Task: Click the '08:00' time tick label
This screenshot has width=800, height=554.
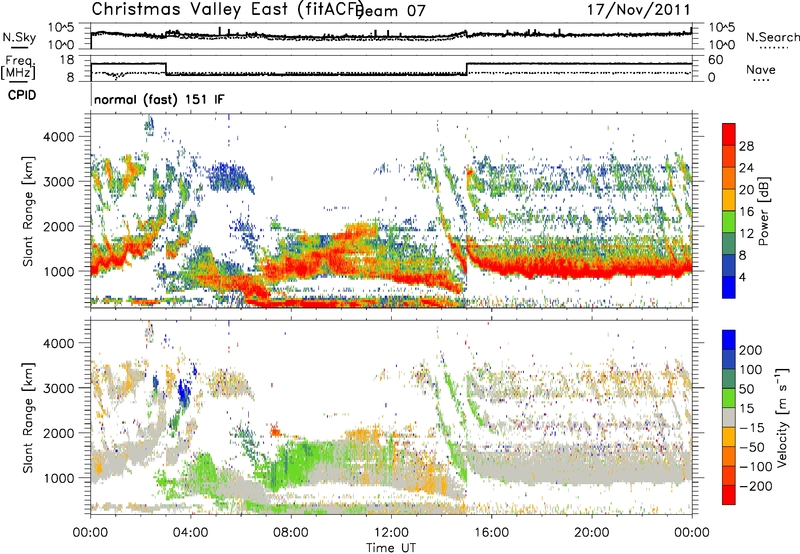Action: click(291, 533)
